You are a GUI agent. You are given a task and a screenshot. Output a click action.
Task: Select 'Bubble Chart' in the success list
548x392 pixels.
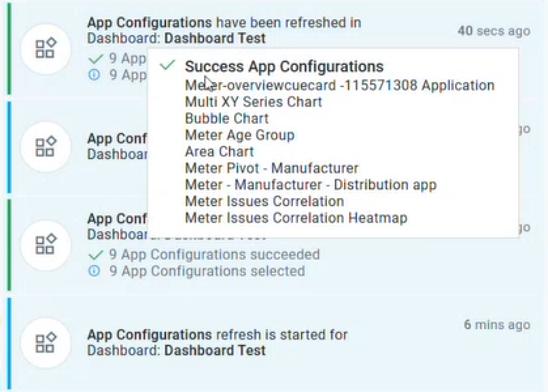click(226, 118)
